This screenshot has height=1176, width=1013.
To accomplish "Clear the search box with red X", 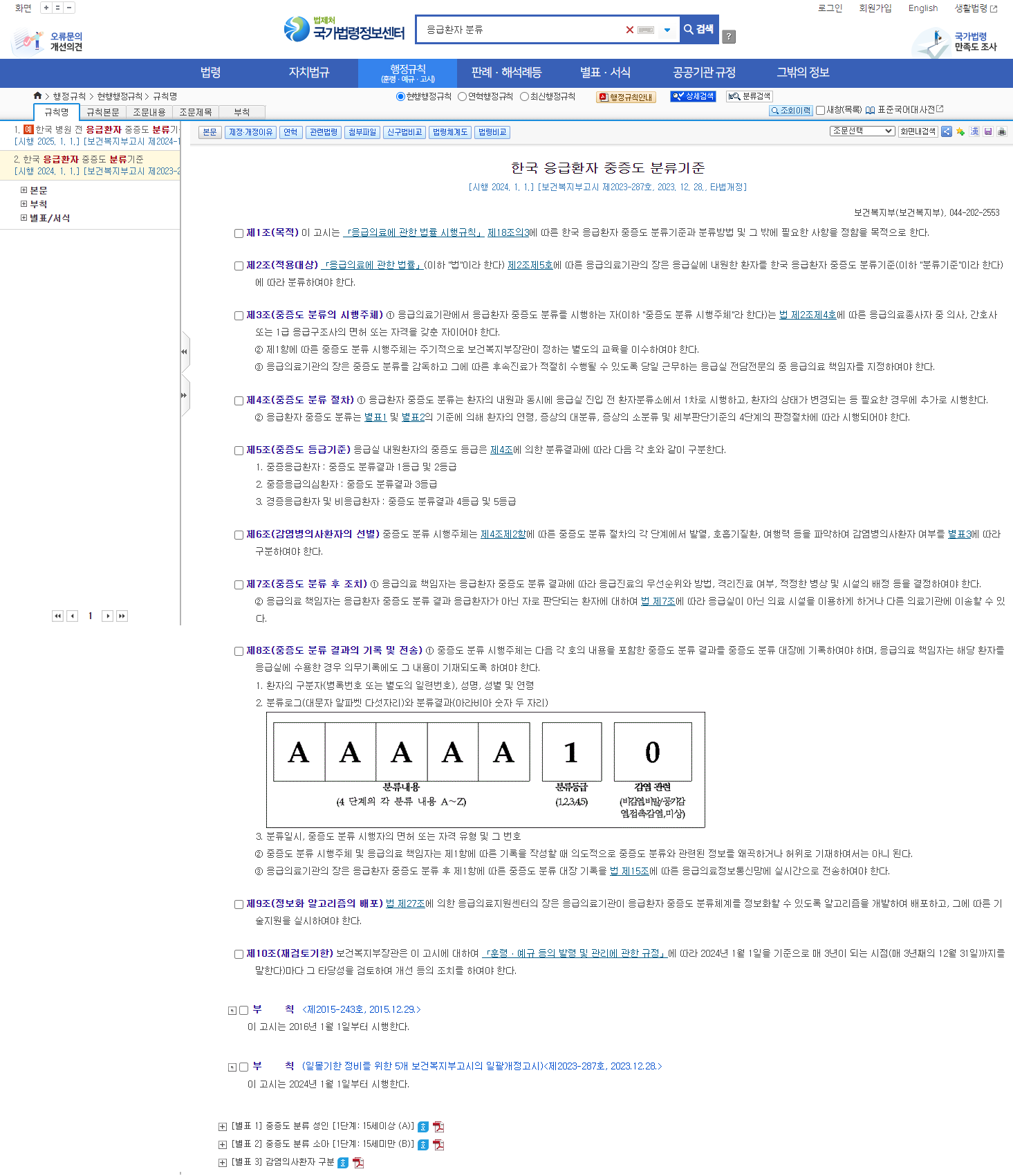I will pos(629,30).
